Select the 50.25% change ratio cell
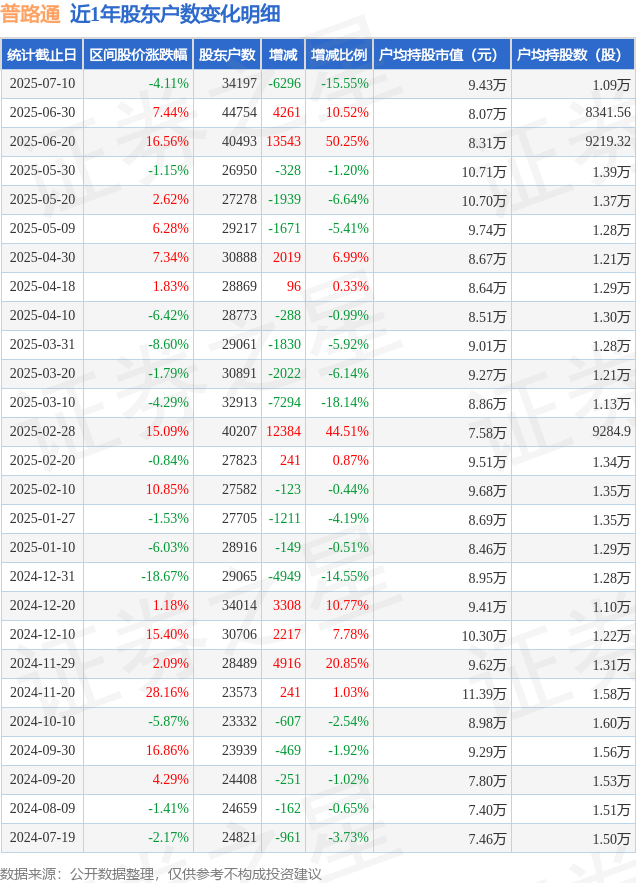 coord(347,141)
